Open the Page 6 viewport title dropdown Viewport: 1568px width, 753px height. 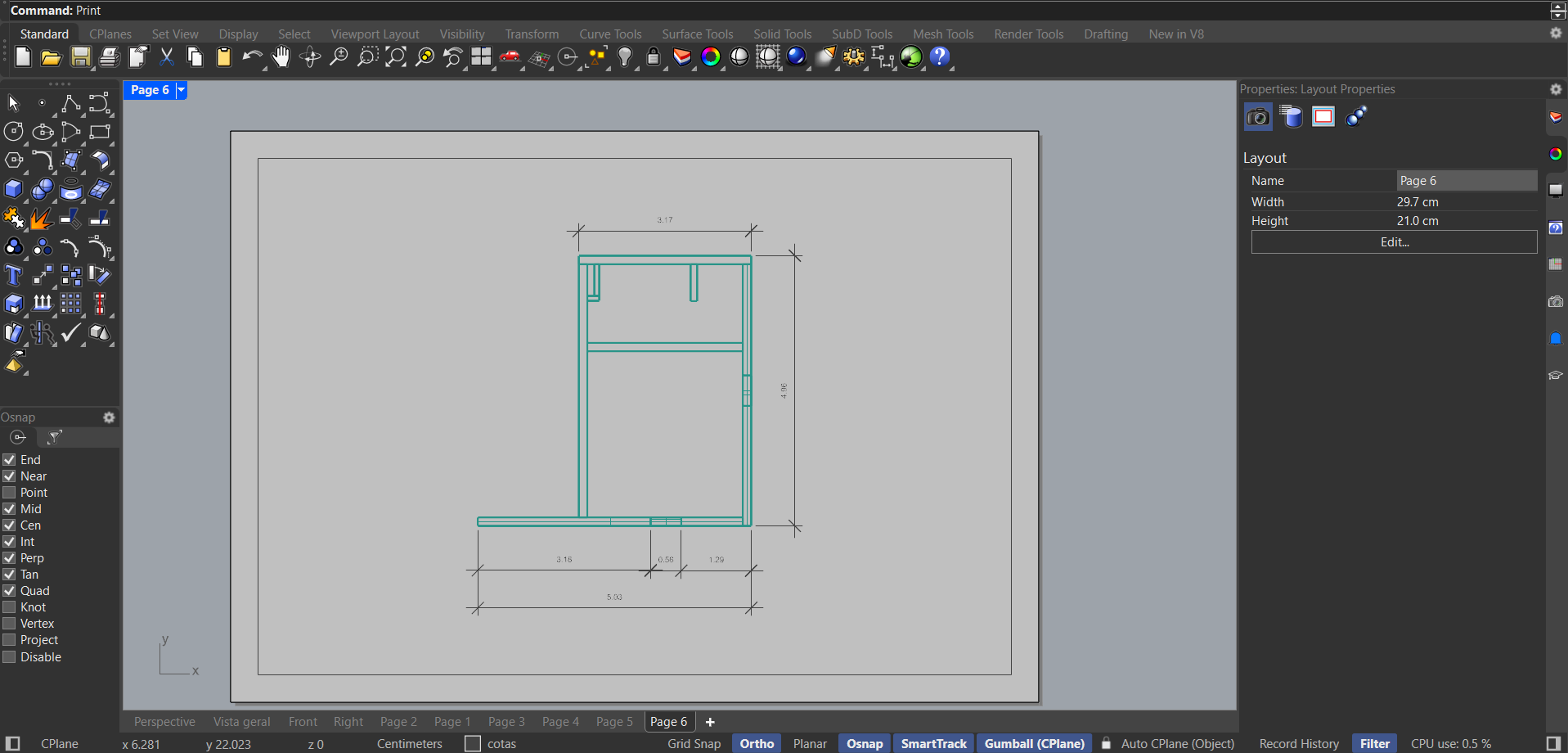coord(182,90)
